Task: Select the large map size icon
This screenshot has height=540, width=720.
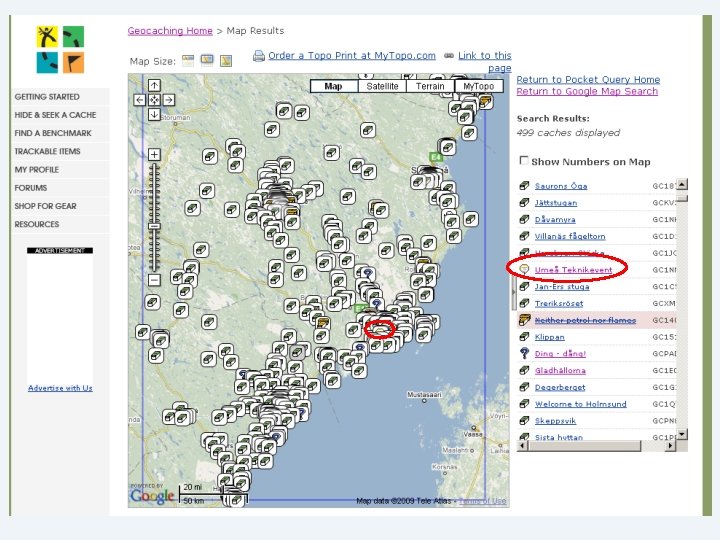Action: point(225,61)
